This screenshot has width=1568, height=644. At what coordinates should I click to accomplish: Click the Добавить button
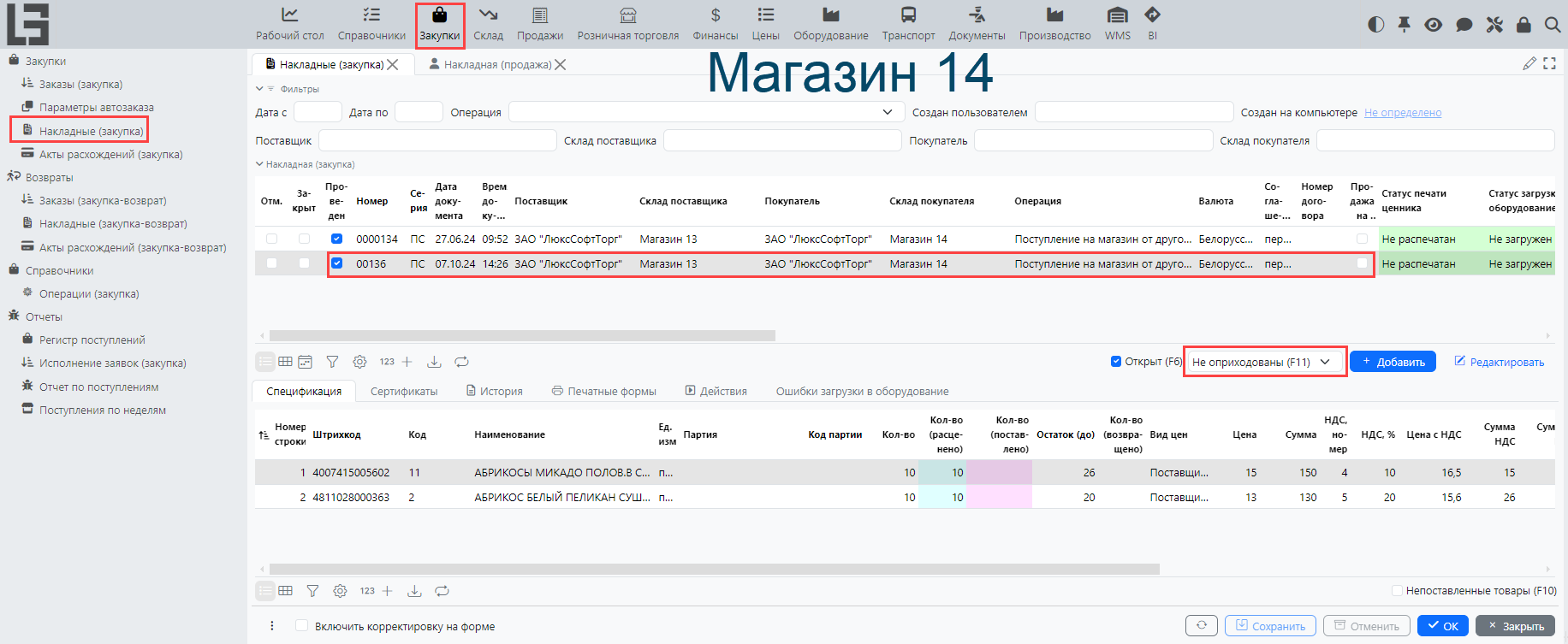[x=1393, y=362]
